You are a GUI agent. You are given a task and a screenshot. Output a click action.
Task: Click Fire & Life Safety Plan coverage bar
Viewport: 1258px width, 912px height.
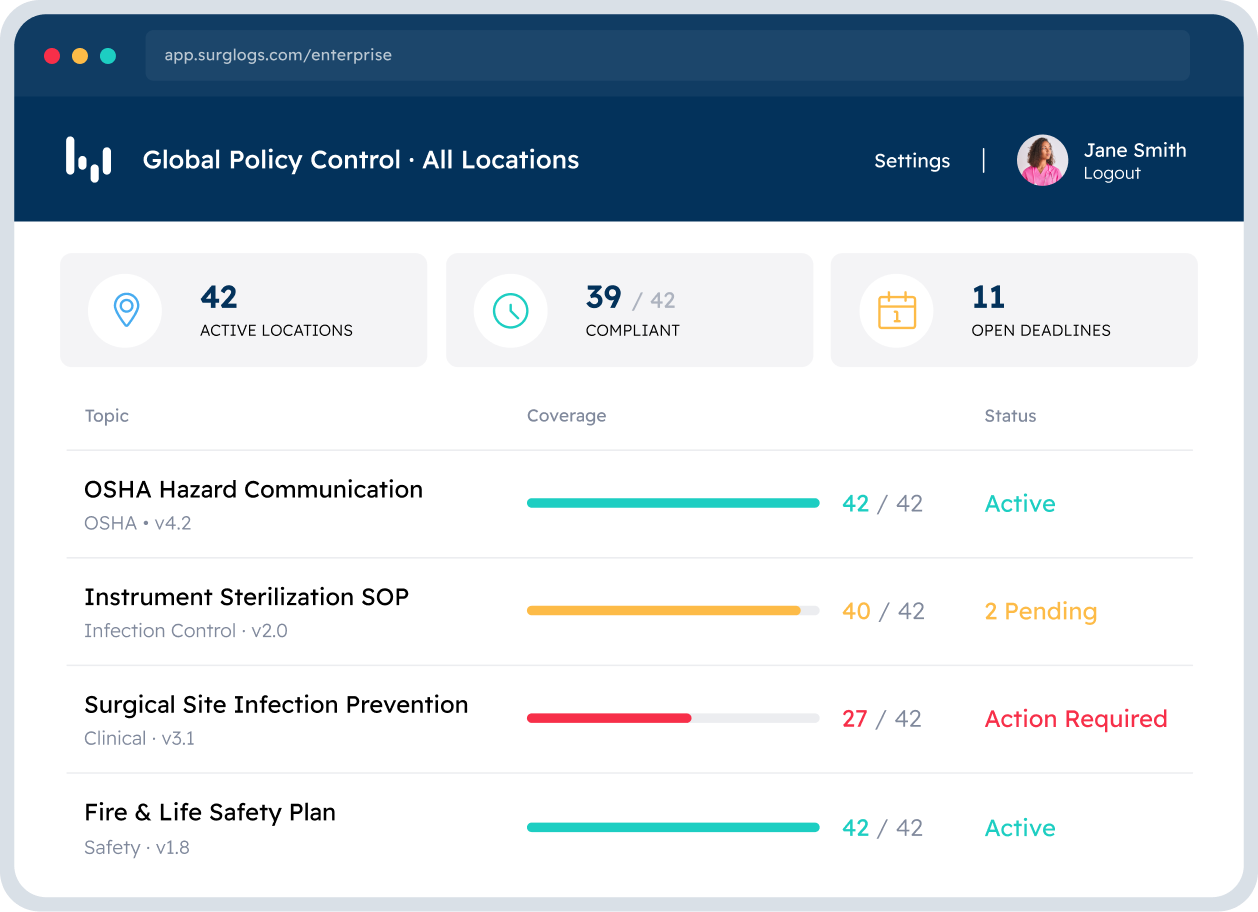(673, 827)
